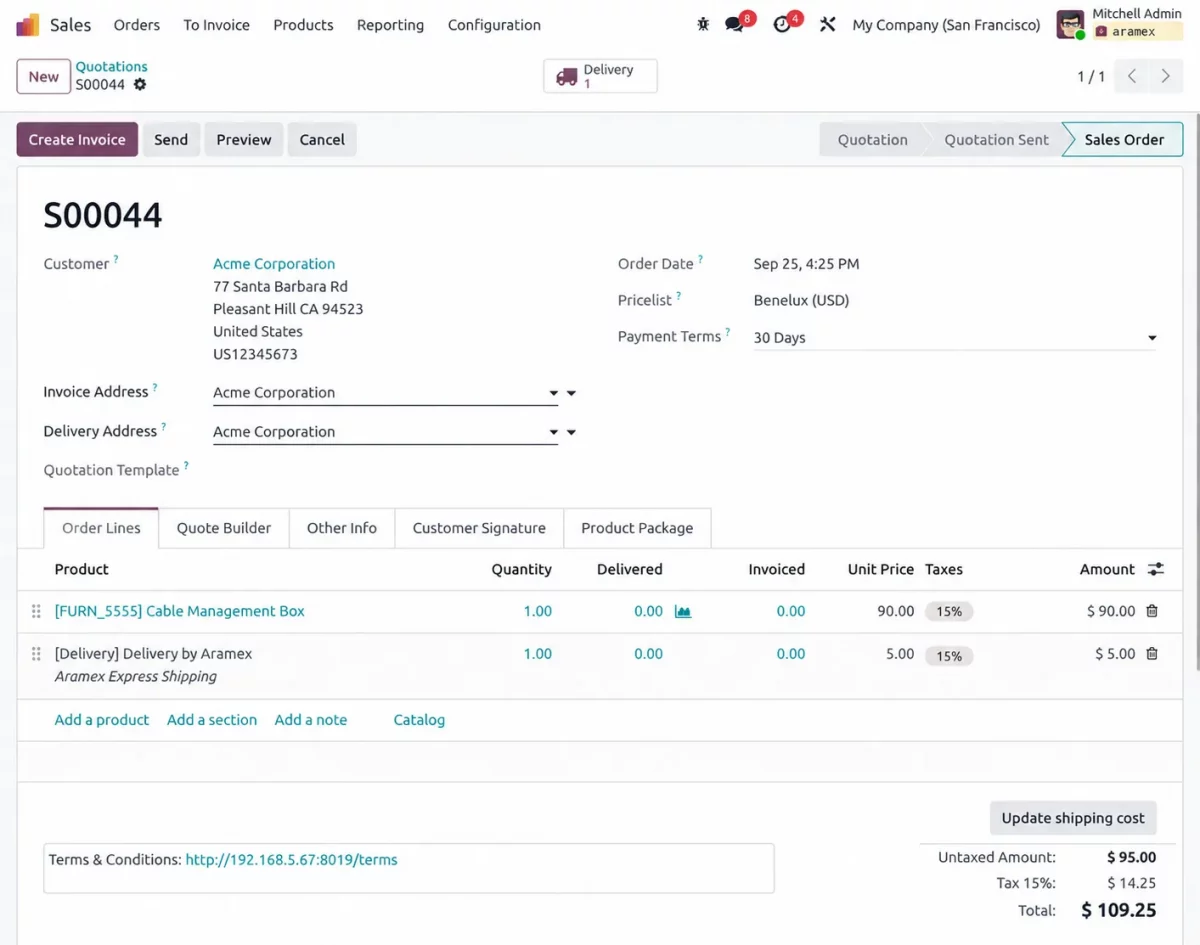Switch to the Customer Signature tab

pos(479,528)
